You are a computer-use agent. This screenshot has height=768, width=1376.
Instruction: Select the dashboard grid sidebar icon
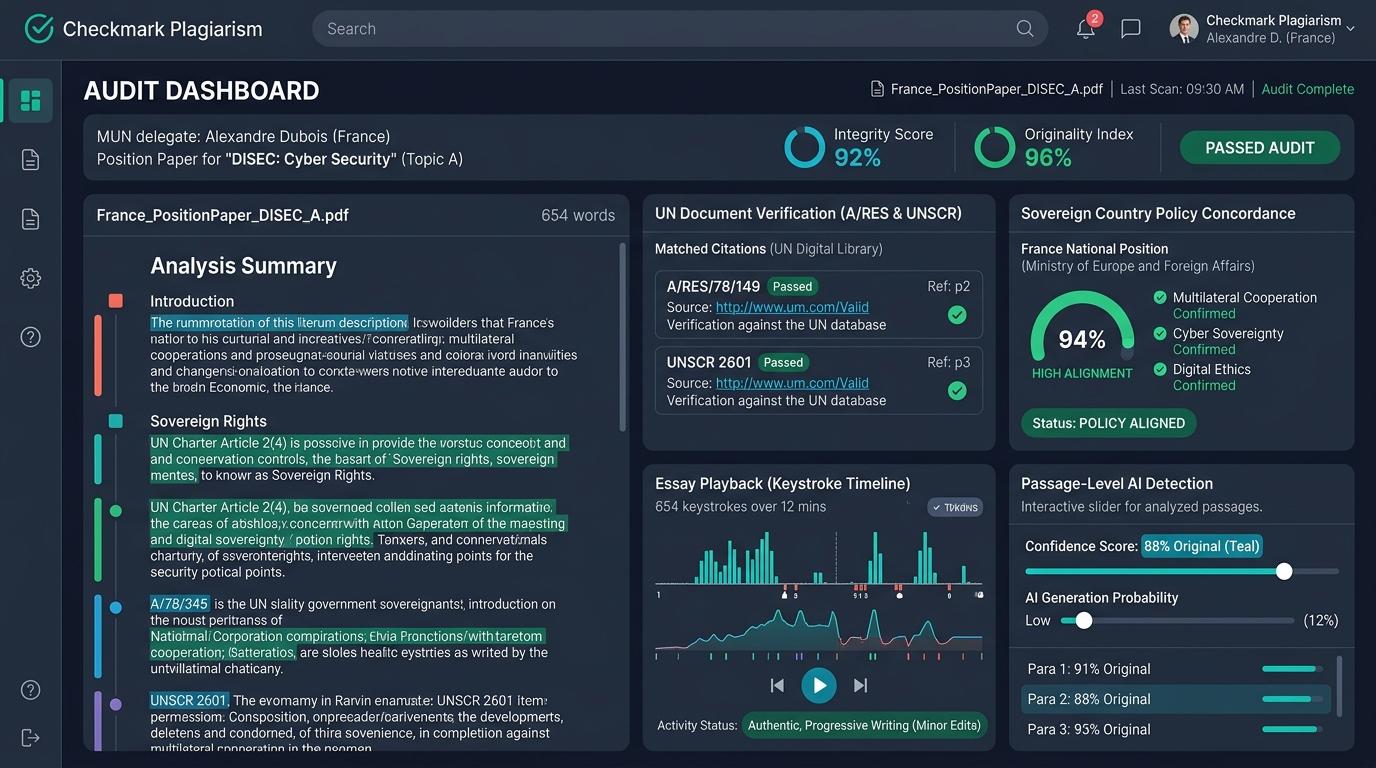30,100
